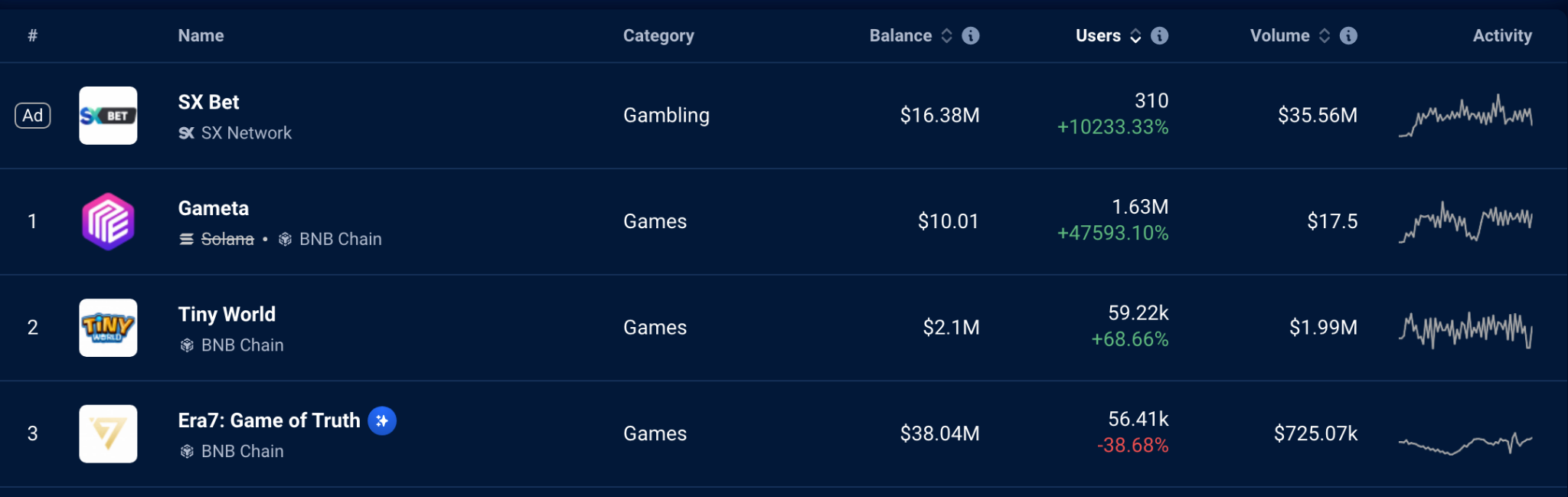Click the Volume column info icon
This screenshot has width=1568, height=497.
pos(1349,35)
